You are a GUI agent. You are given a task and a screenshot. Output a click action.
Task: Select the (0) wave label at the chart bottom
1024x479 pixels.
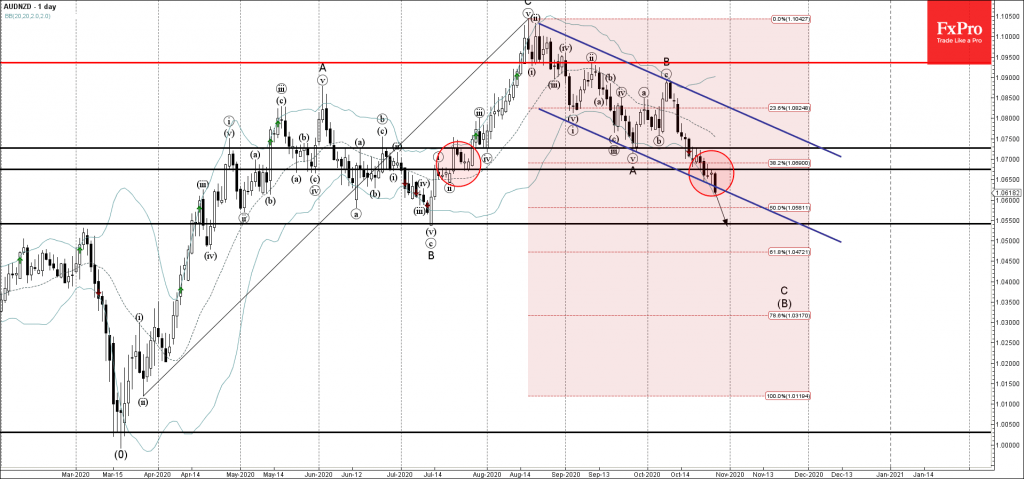point(120,453)
